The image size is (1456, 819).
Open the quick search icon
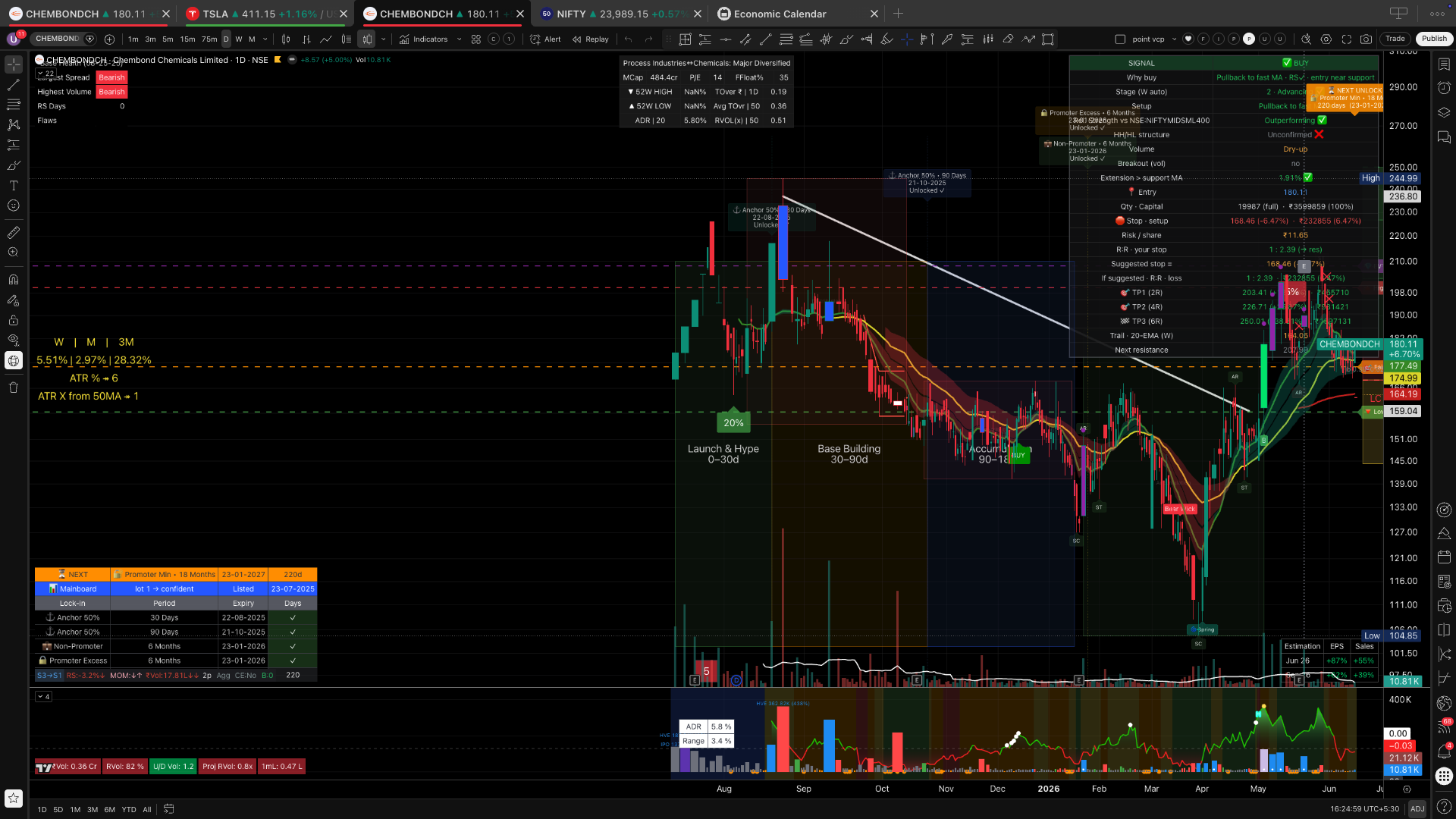tap(1306, 39)
